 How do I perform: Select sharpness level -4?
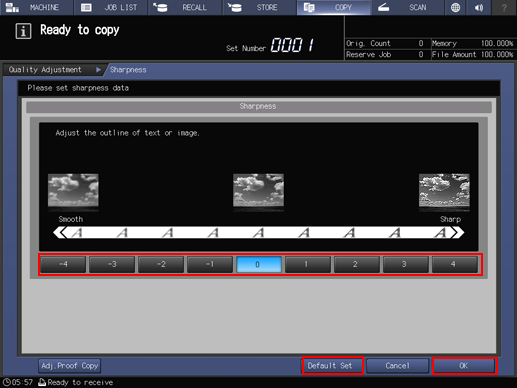[63, 264]
